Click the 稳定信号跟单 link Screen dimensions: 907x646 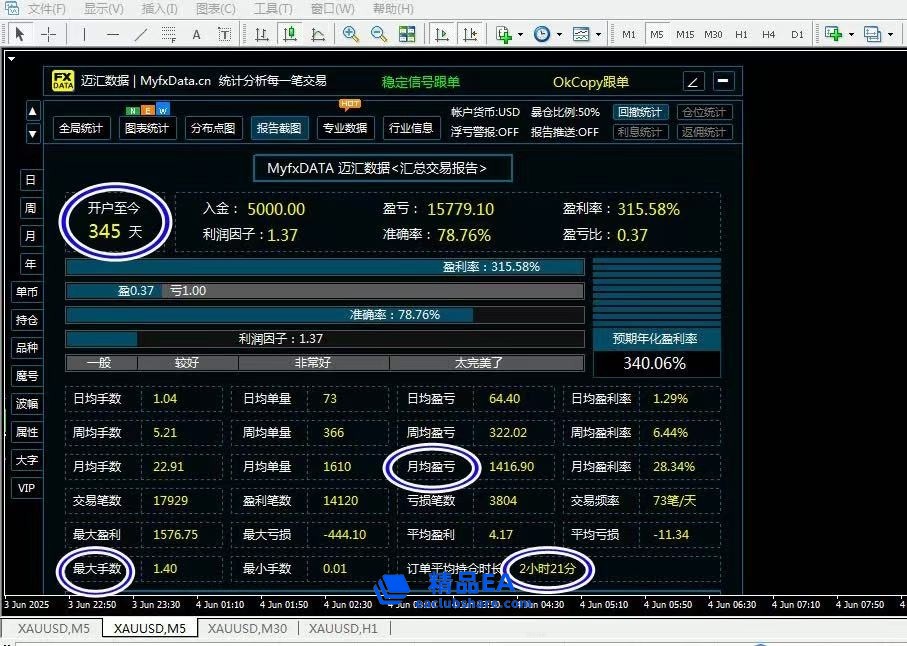(421, 82)
